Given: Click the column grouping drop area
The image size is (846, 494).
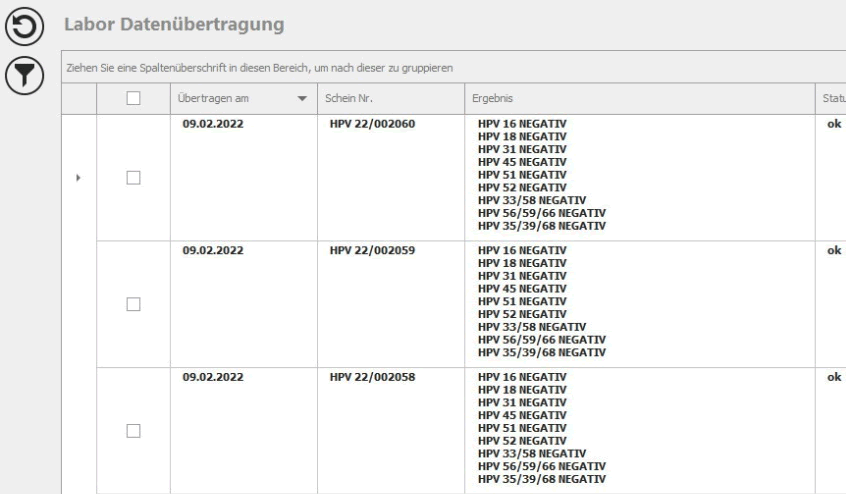Looking at the screenshot, I should 450,67.
